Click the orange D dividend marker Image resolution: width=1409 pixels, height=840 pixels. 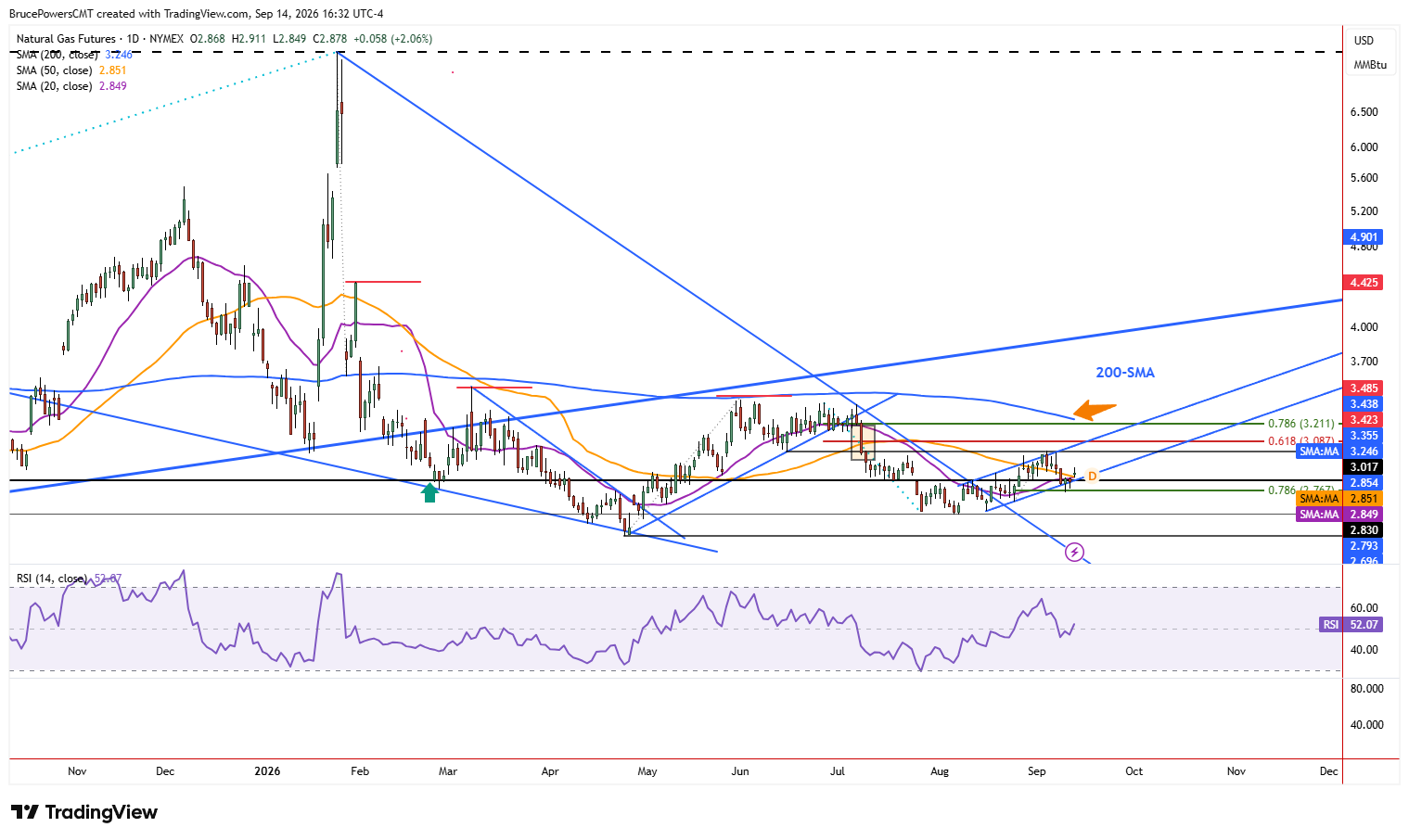1092,477
